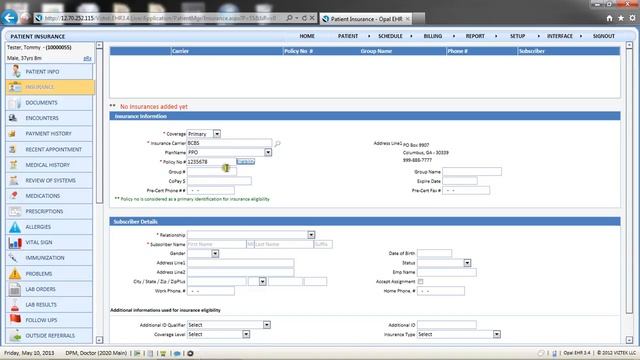This screenshot has height=360, width=640.
Task: Click the Expire Date field
Action: point(460,181)
